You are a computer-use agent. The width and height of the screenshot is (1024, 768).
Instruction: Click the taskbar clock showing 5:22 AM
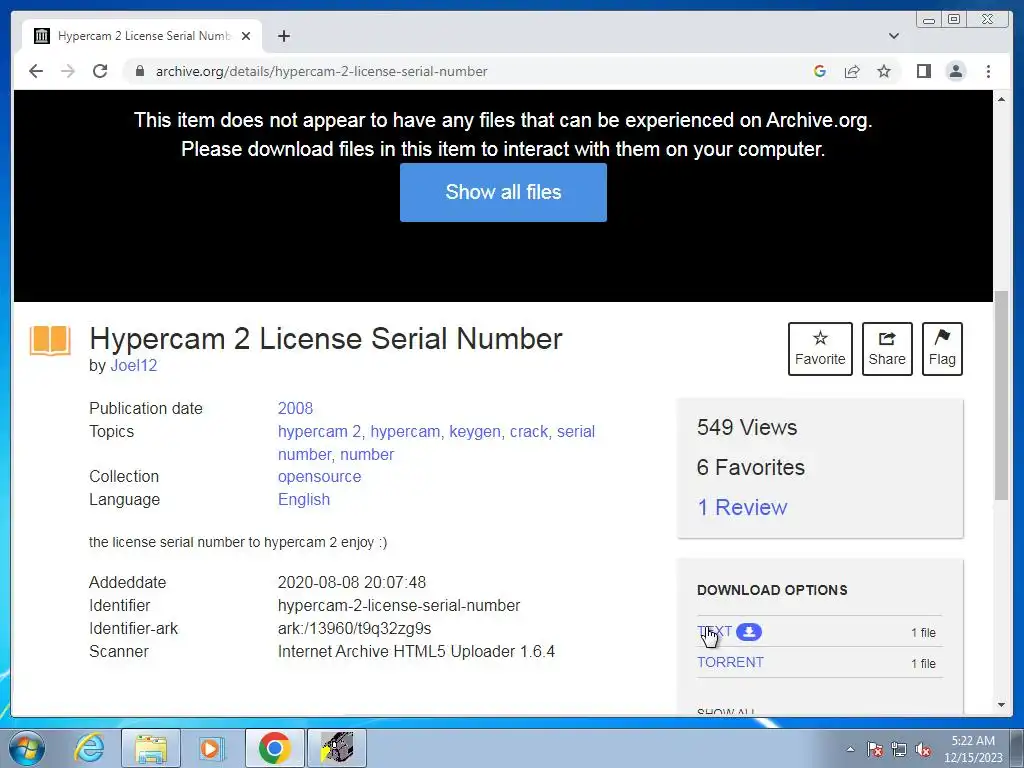point(973,749)
